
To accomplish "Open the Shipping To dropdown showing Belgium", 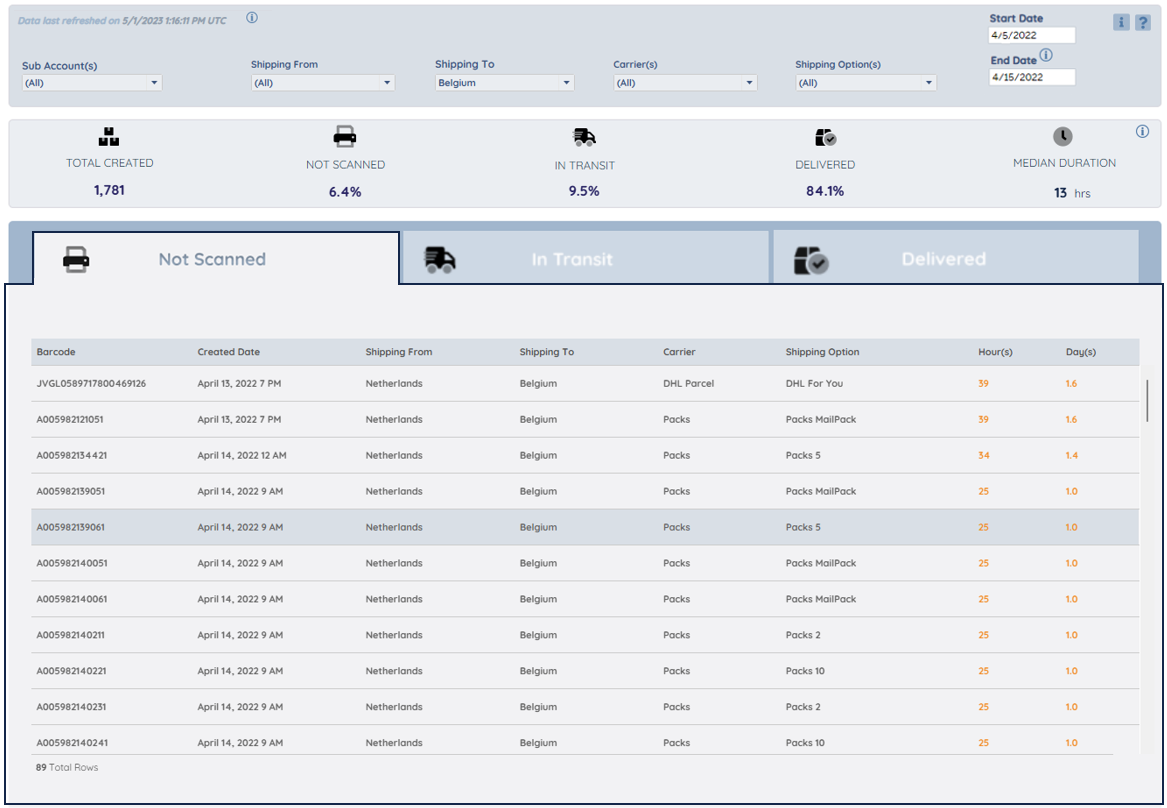I will point(505,83).
